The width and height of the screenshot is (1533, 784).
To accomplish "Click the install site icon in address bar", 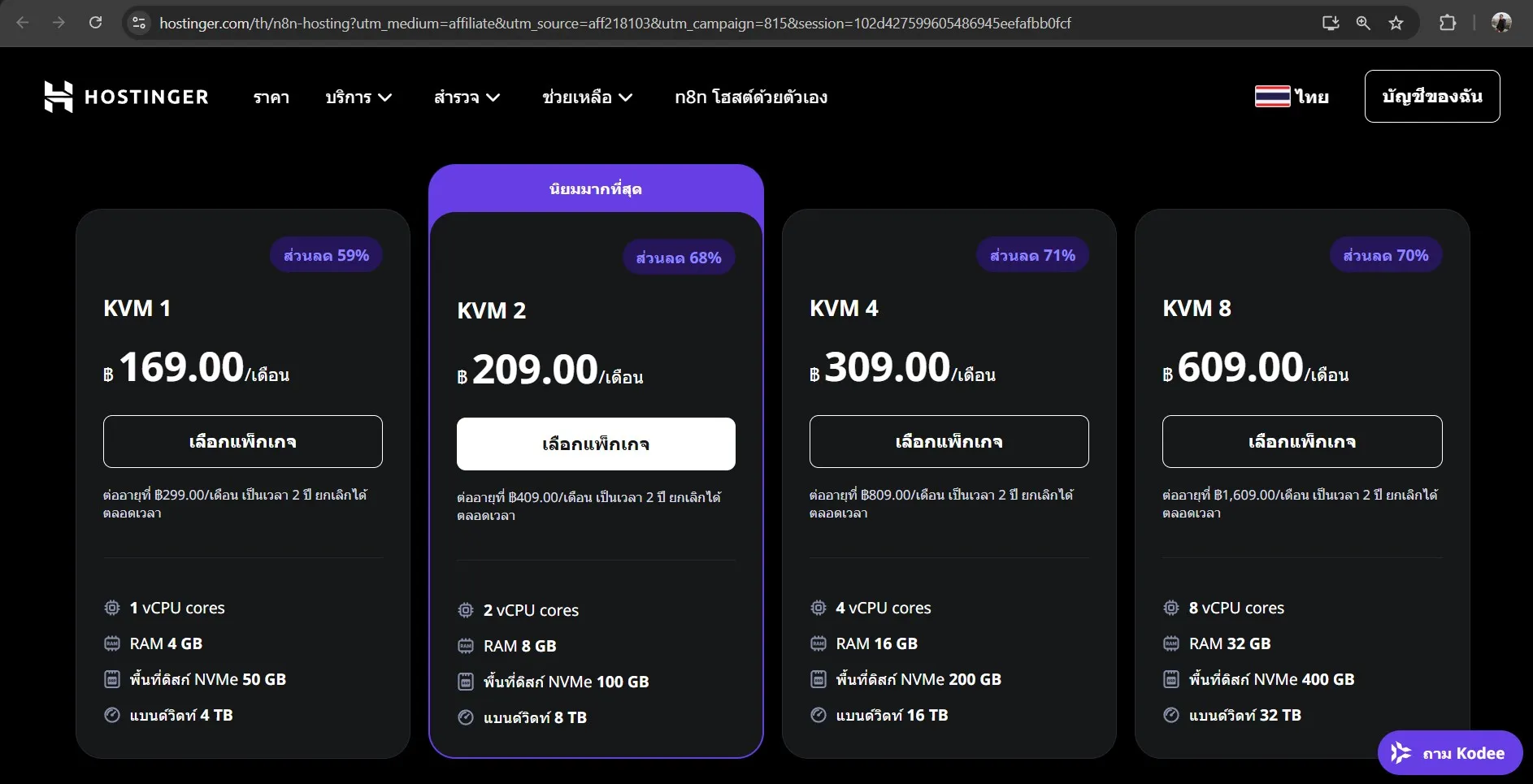I will 1331,23.
